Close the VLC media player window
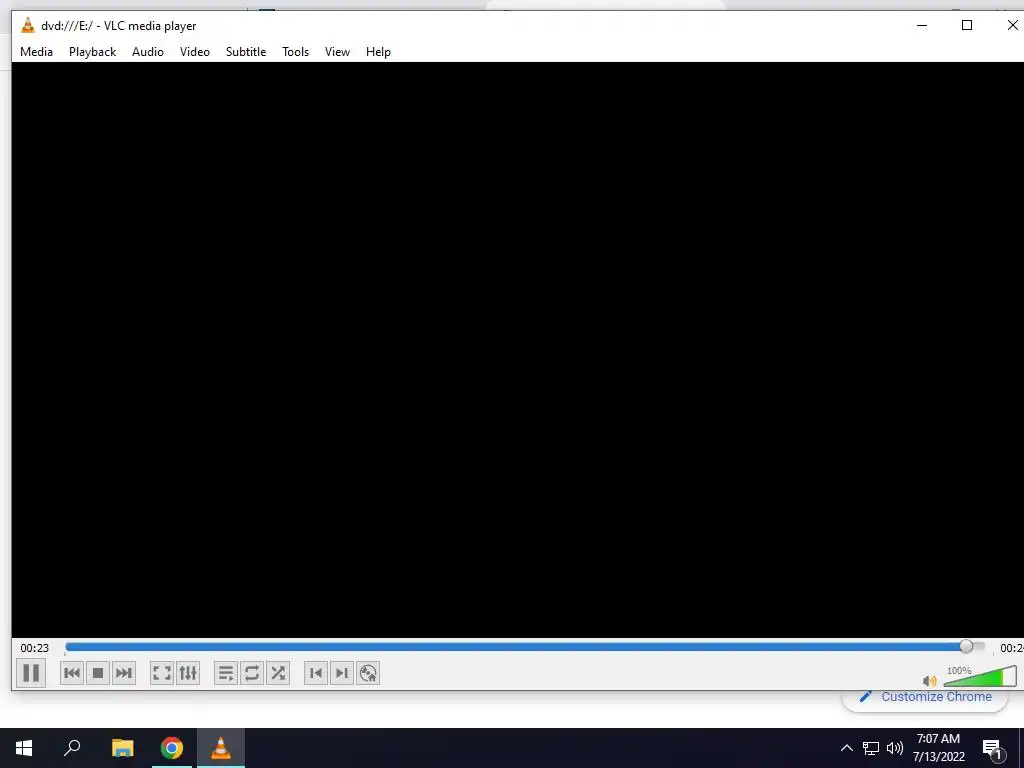The width and height of the screenshot is (1024, 768). click(x=1012, y=25)
